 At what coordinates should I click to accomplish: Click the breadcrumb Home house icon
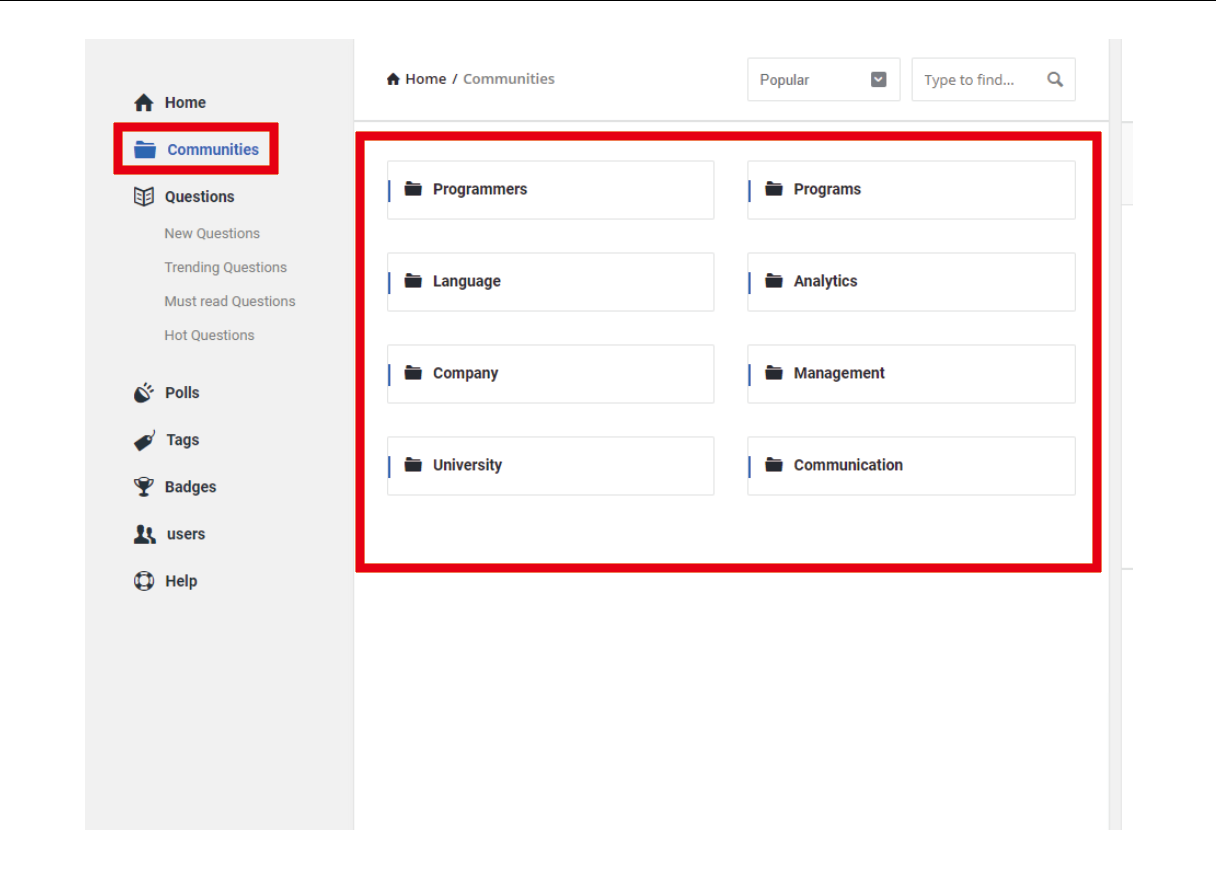[x=394, y=79]
